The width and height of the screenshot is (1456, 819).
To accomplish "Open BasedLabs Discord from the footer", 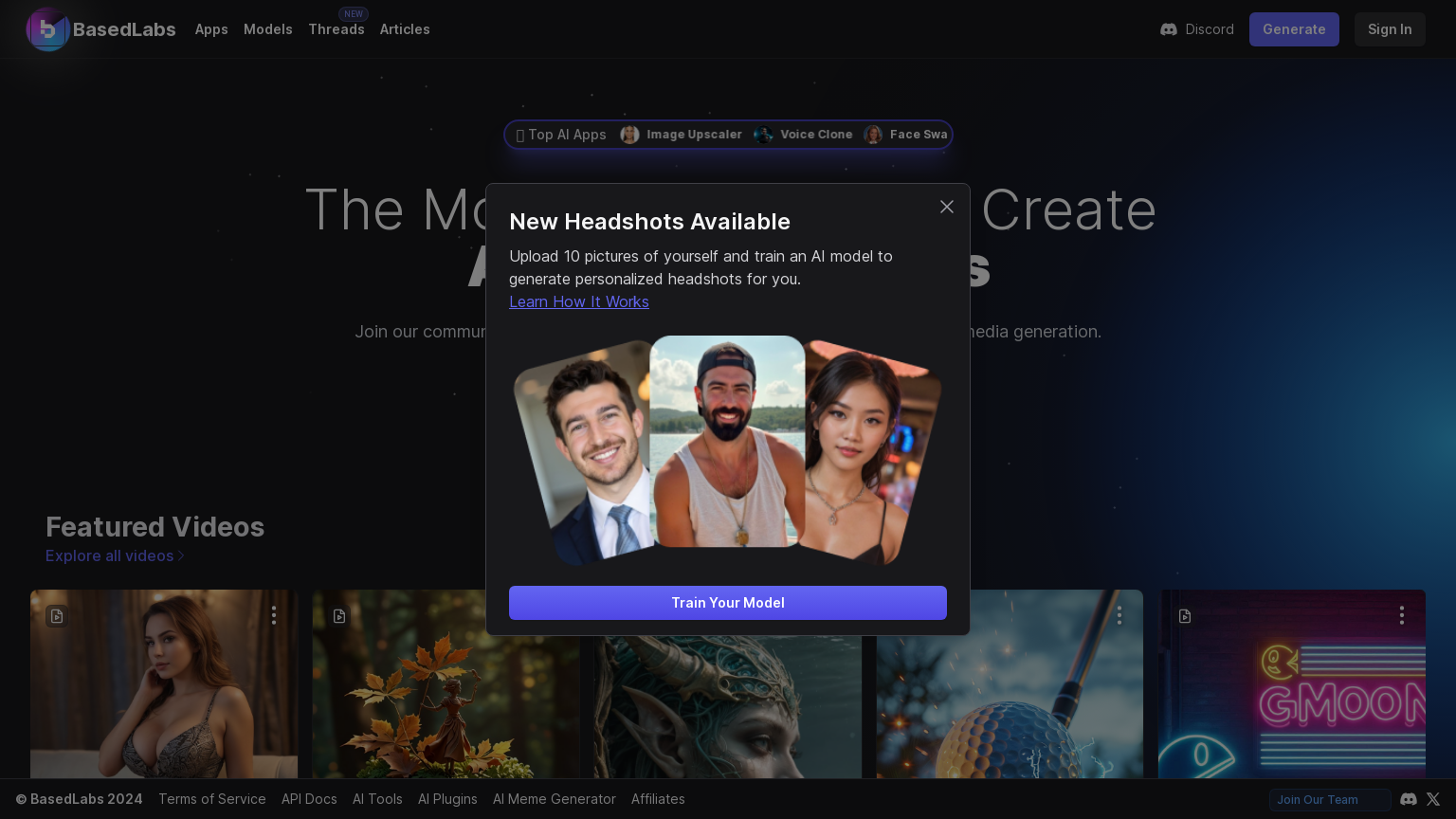I will click(1409, 799).
